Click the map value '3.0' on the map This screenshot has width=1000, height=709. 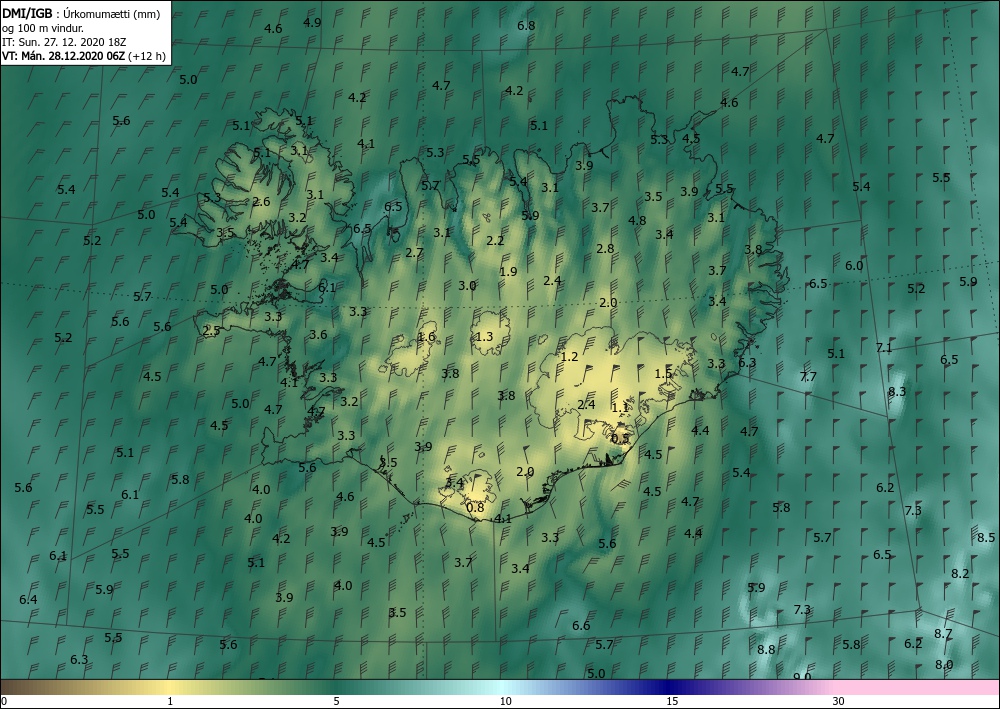(467, 286)
